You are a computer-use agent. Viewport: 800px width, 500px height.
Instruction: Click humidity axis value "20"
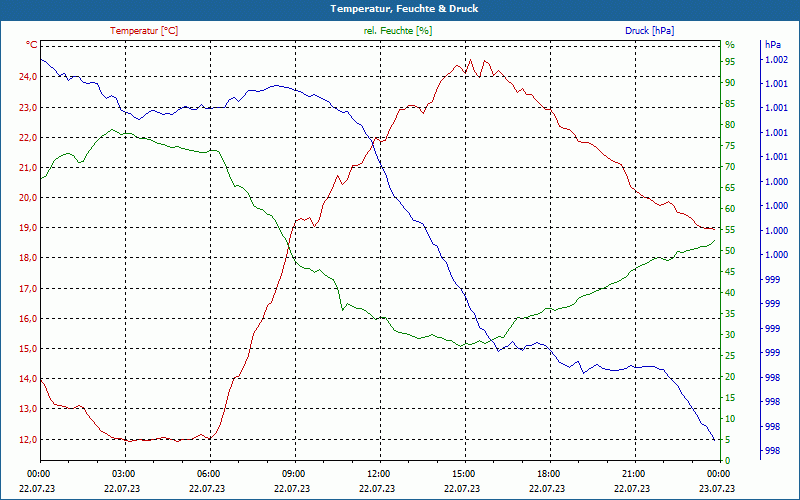tap(730, 377)
